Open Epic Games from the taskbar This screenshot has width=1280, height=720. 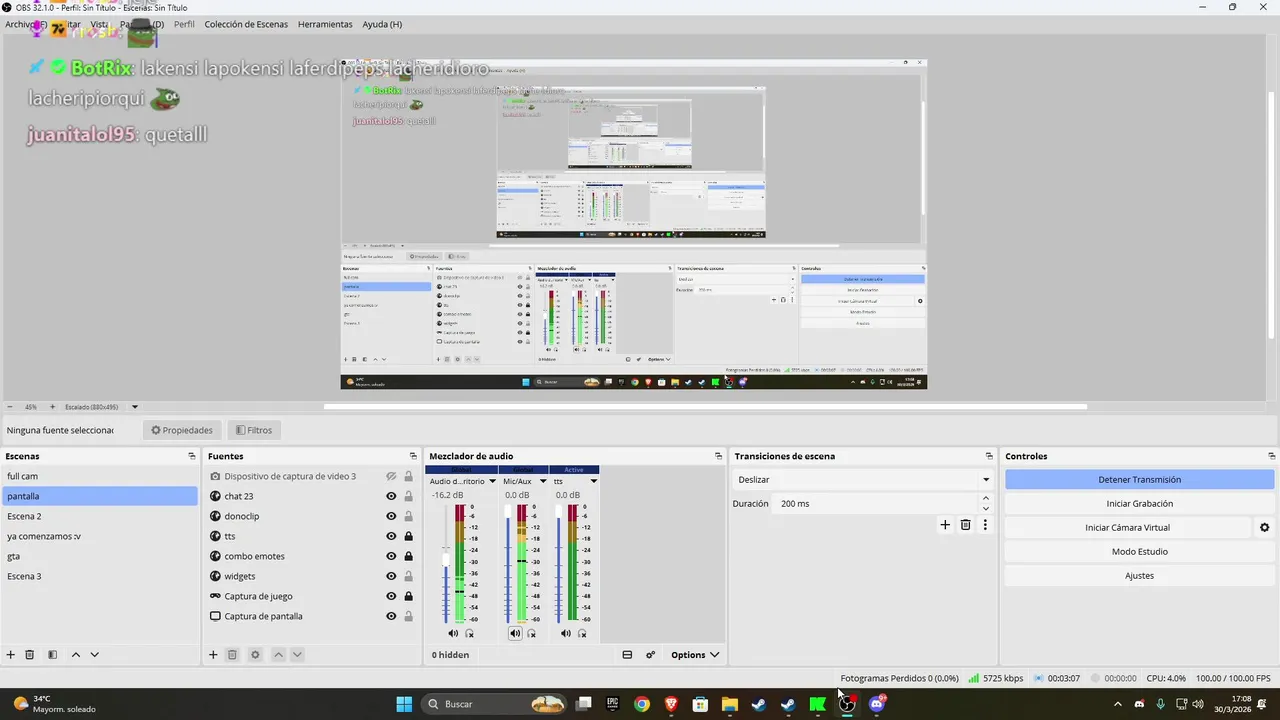coord(613,704)
